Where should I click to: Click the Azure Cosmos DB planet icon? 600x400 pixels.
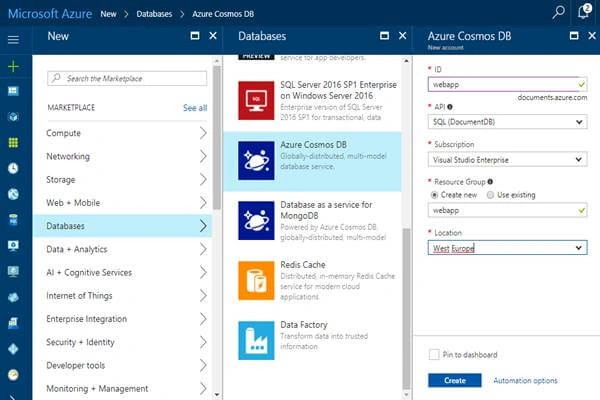point(256,160)
